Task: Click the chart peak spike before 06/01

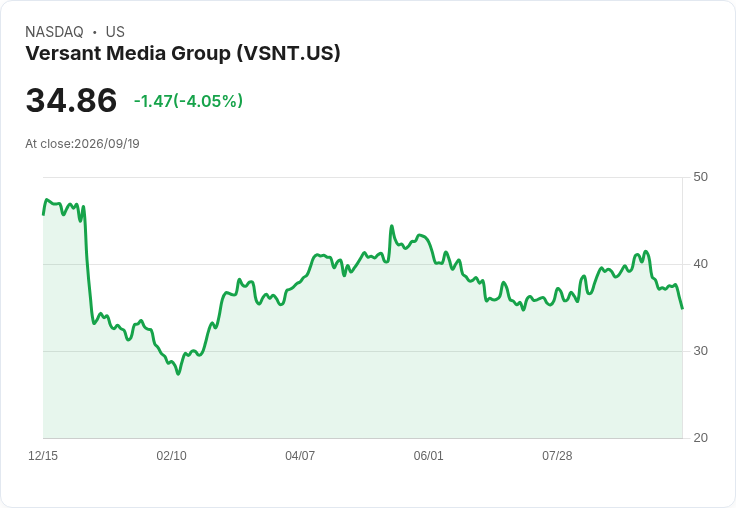Action: 391,226
